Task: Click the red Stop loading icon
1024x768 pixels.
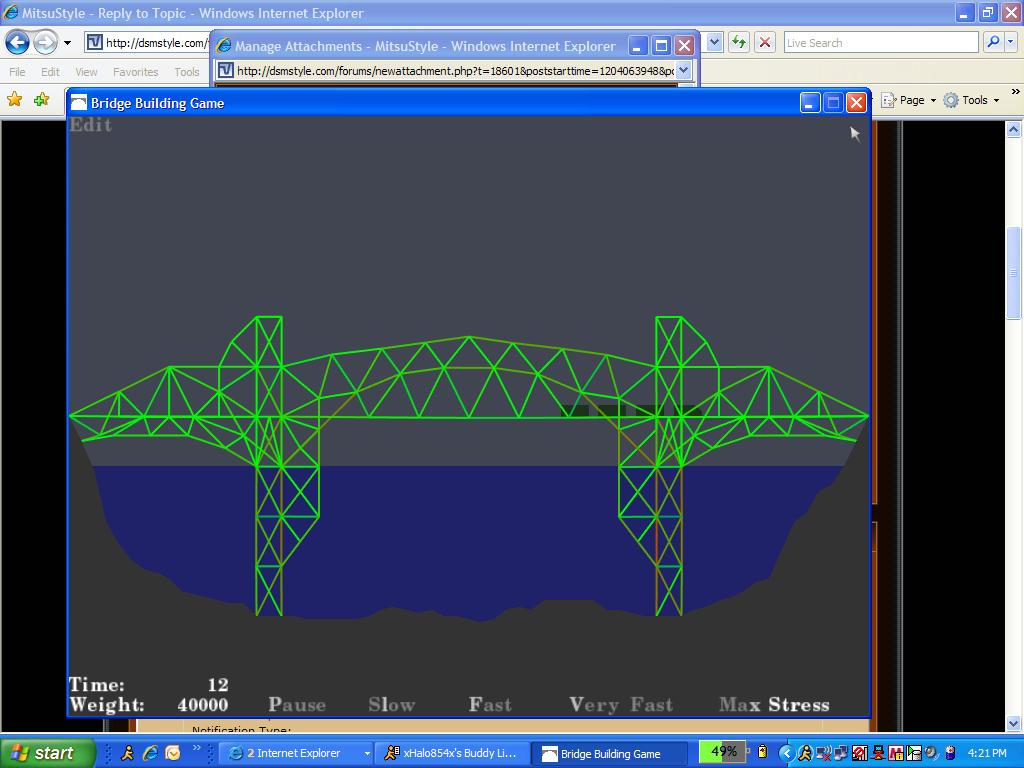Action: [765, 42]
